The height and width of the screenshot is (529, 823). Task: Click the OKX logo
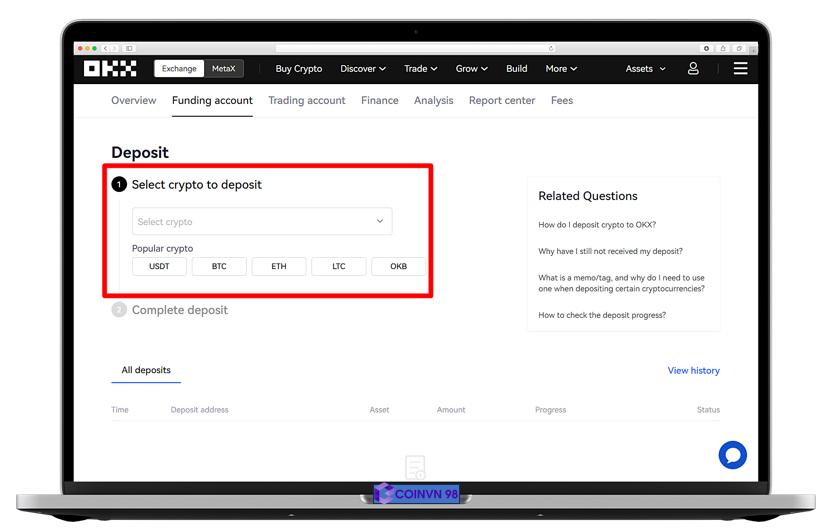click(110, 69)
